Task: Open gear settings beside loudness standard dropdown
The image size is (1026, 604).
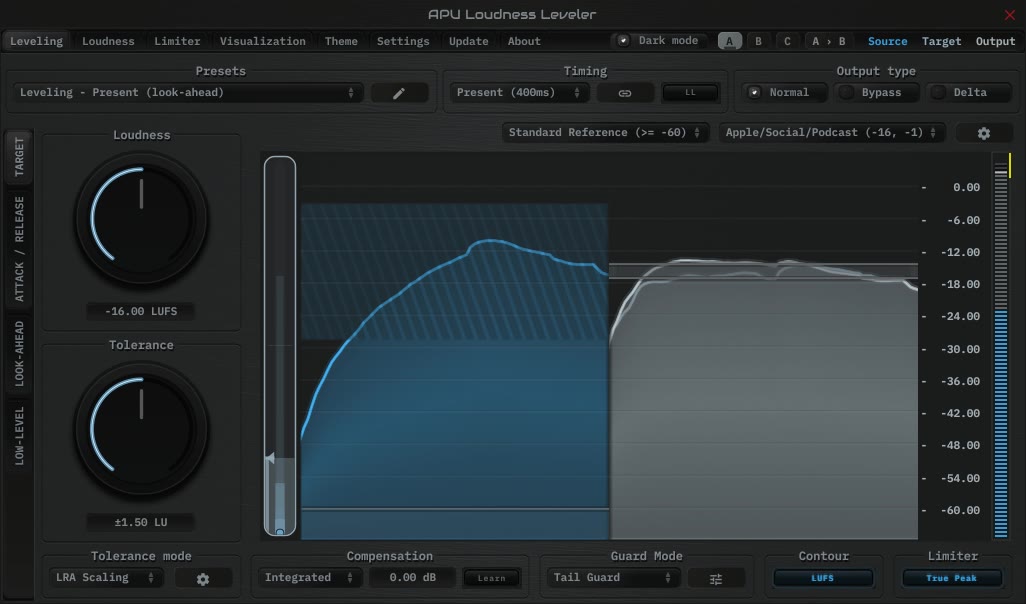Action: click(x=983, y=133)
